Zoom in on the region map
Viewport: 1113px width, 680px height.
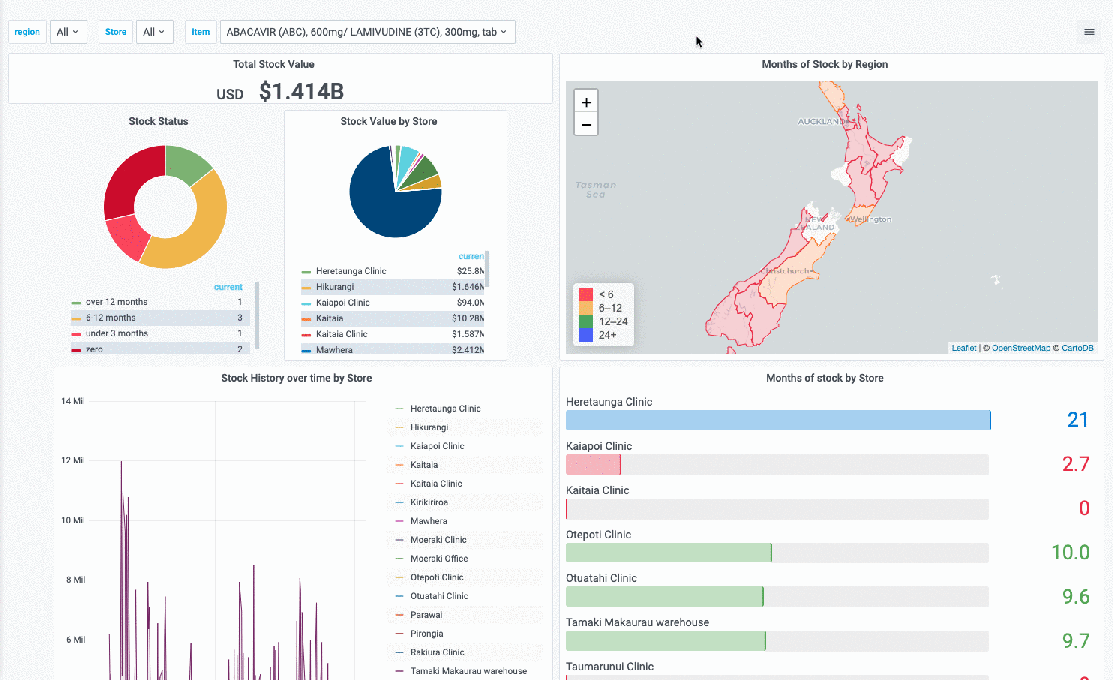point(586,102)
